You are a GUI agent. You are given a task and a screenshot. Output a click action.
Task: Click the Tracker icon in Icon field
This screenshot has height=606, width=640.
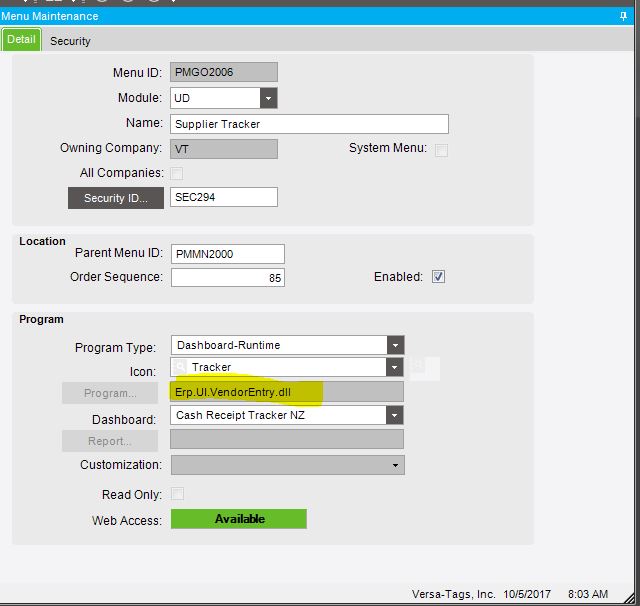click(x=179, y=367)
